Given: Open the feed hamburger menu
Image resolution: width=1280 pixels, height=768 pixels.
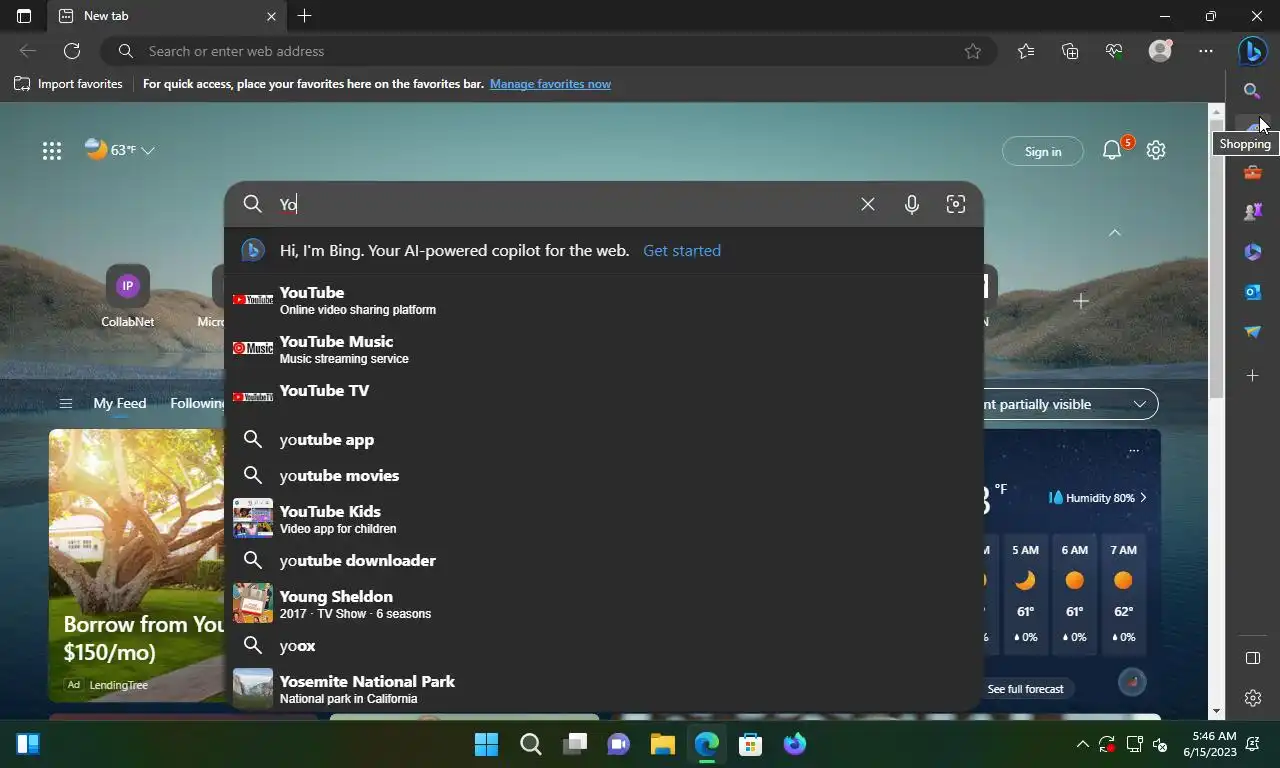Looking at the screenshot, I should tap(66, 403).
